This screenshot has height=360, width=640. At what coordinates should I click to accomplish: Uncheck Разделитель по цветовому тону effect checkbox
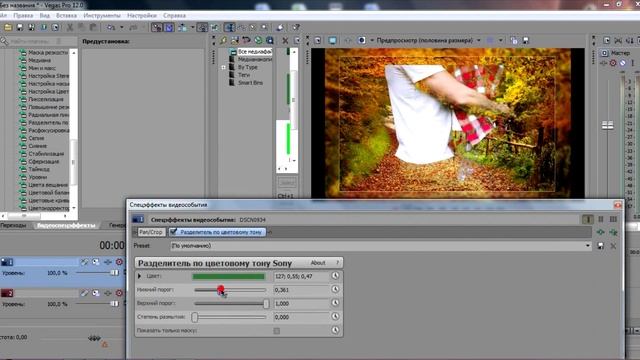pyautogui.click(x=173, y=232)
